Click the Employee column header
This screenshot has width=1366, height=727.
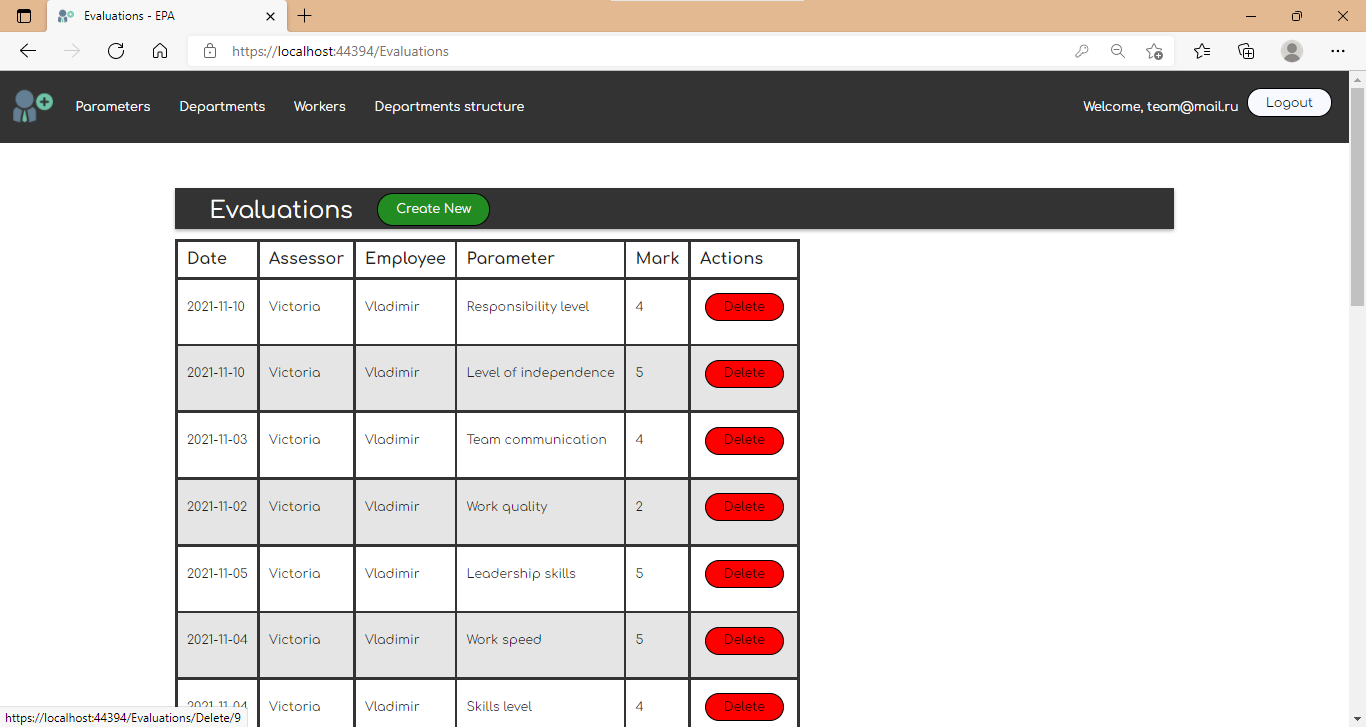tap(405, 259)
